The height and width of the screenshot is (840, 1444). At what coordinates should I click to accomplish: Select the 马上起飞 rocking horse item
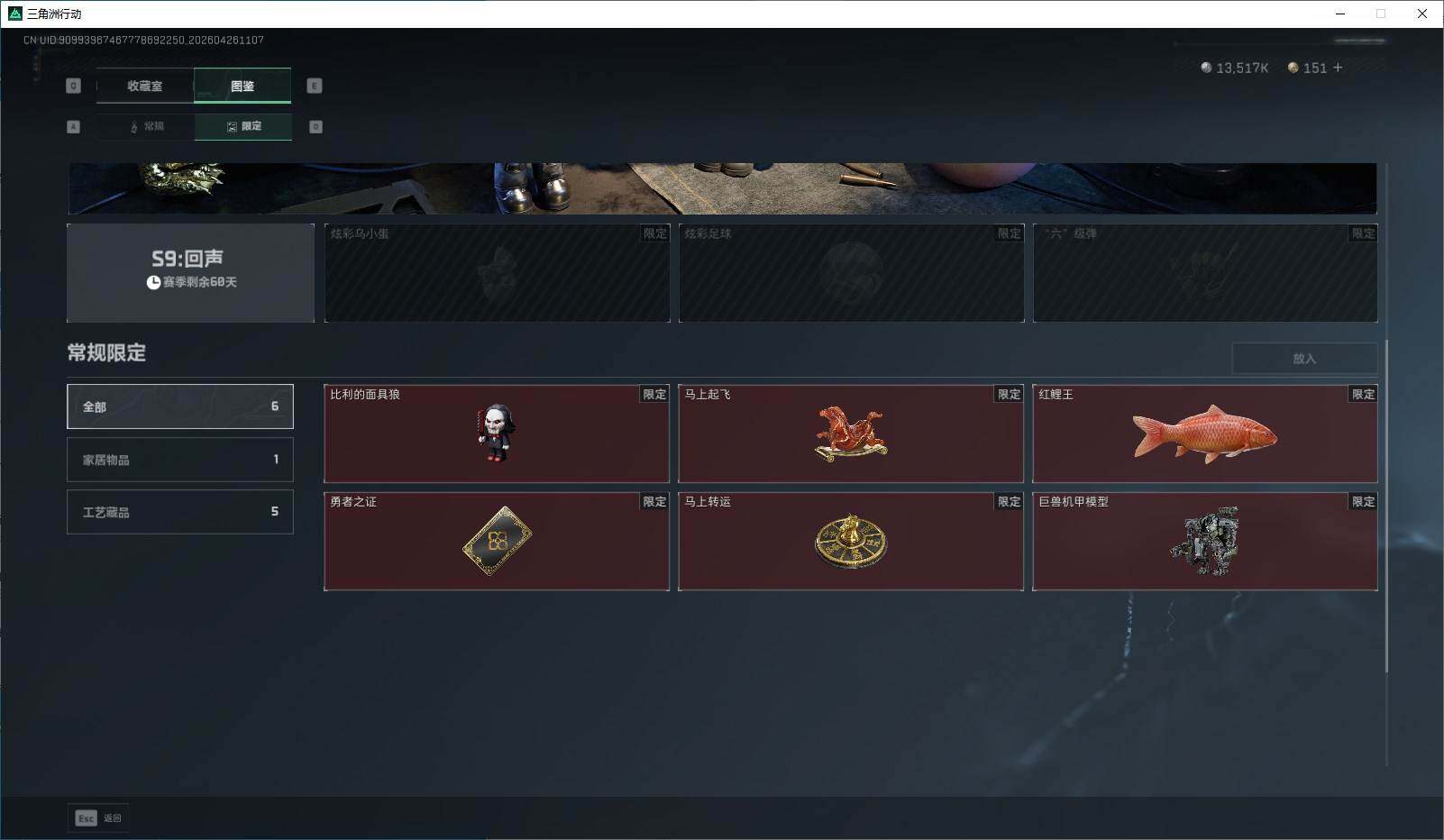pyautogui.click(x=851, y=434)
